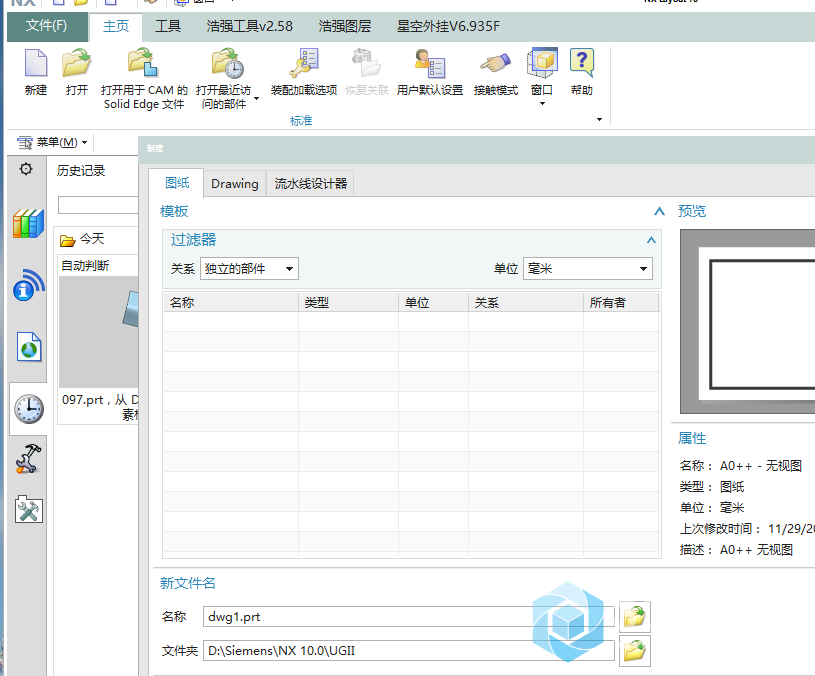The image size is (815, 676).
Task: Open the web browser globe page sidebar icon
Action: click(29, 347)
